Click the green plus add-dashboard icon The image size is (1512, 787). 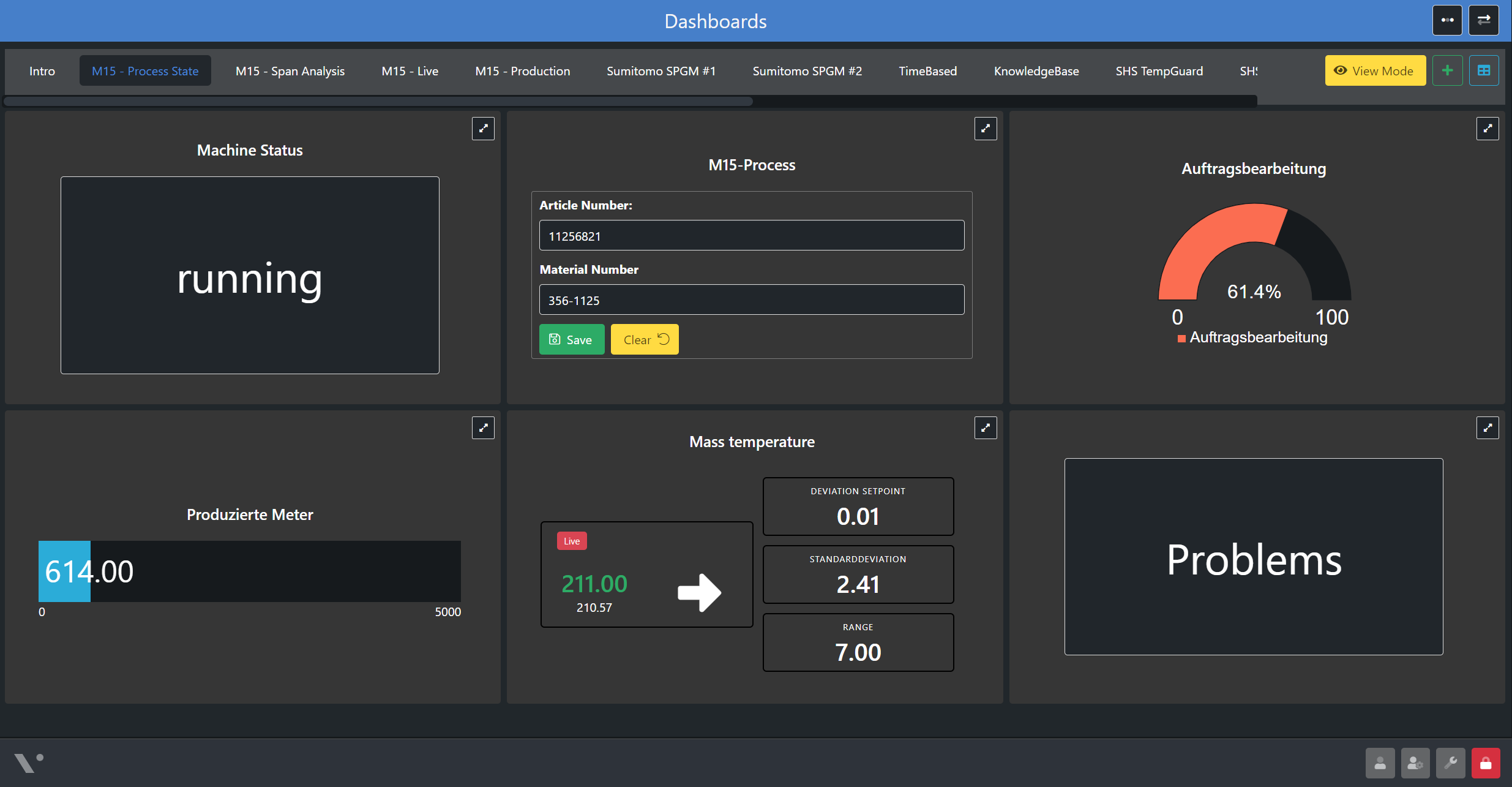click(x=1447, y=71)
